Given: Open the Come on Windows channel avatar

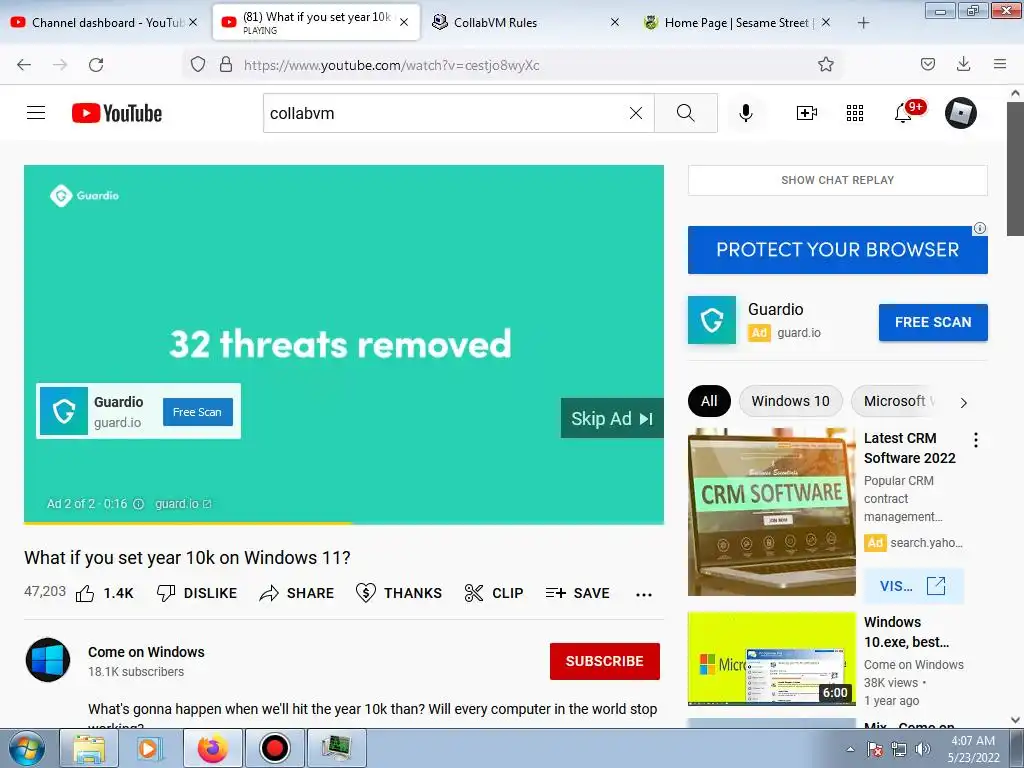Looking at the screenshot, I should 48,660.
